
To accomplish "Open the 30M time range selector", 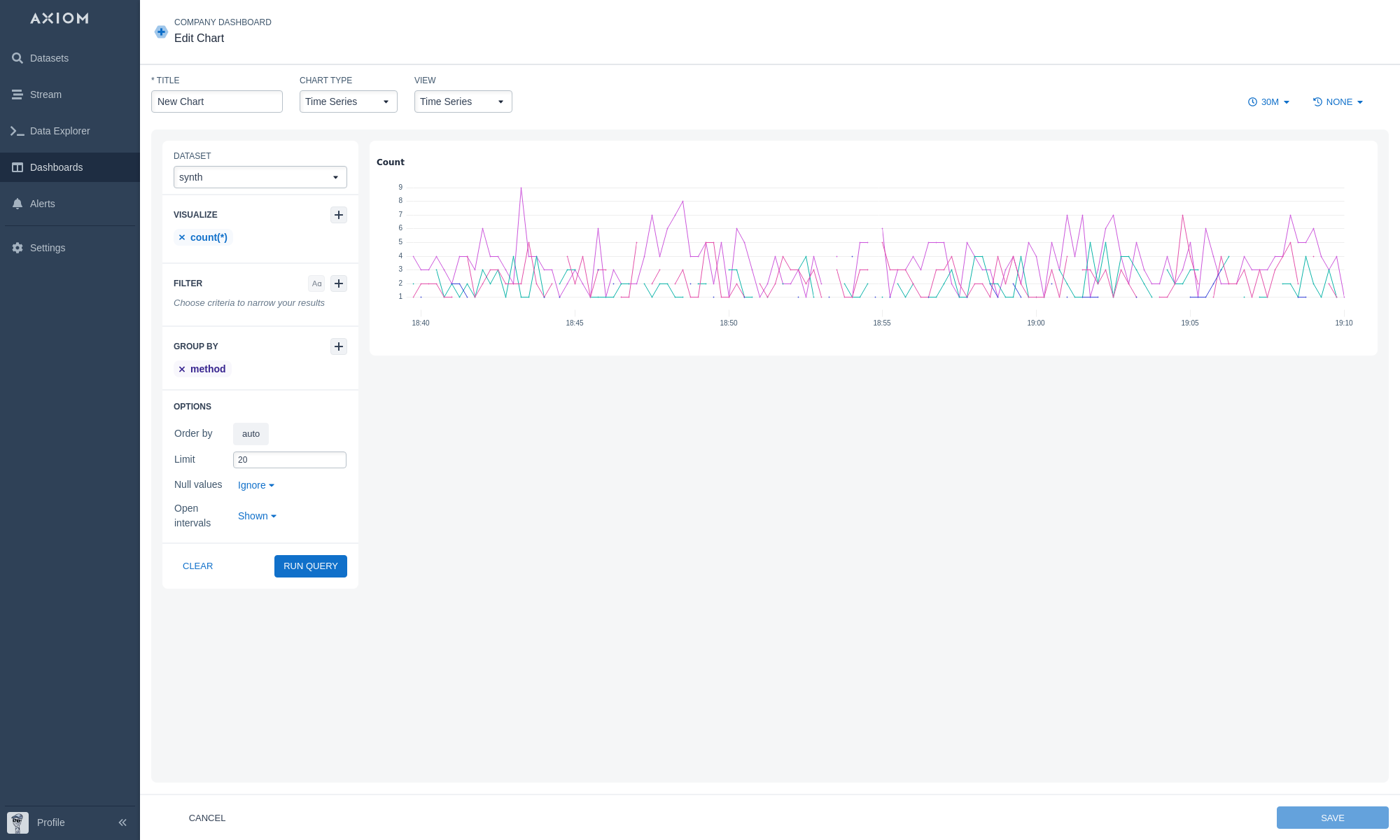I will point(1268,102).
